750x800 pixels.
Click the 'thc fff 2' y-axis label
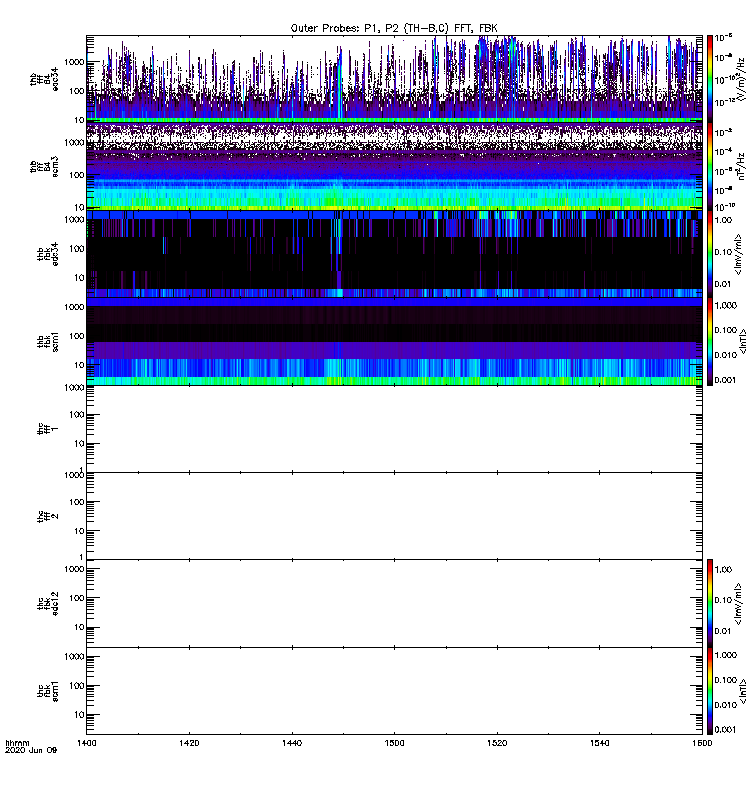[x=48, y=516]
